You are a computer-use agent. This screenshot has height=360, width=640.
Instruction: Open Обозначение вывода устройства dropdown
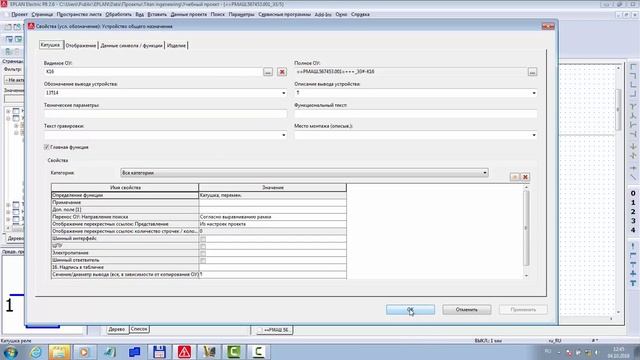pyautogui.click(x=284, y=93)
